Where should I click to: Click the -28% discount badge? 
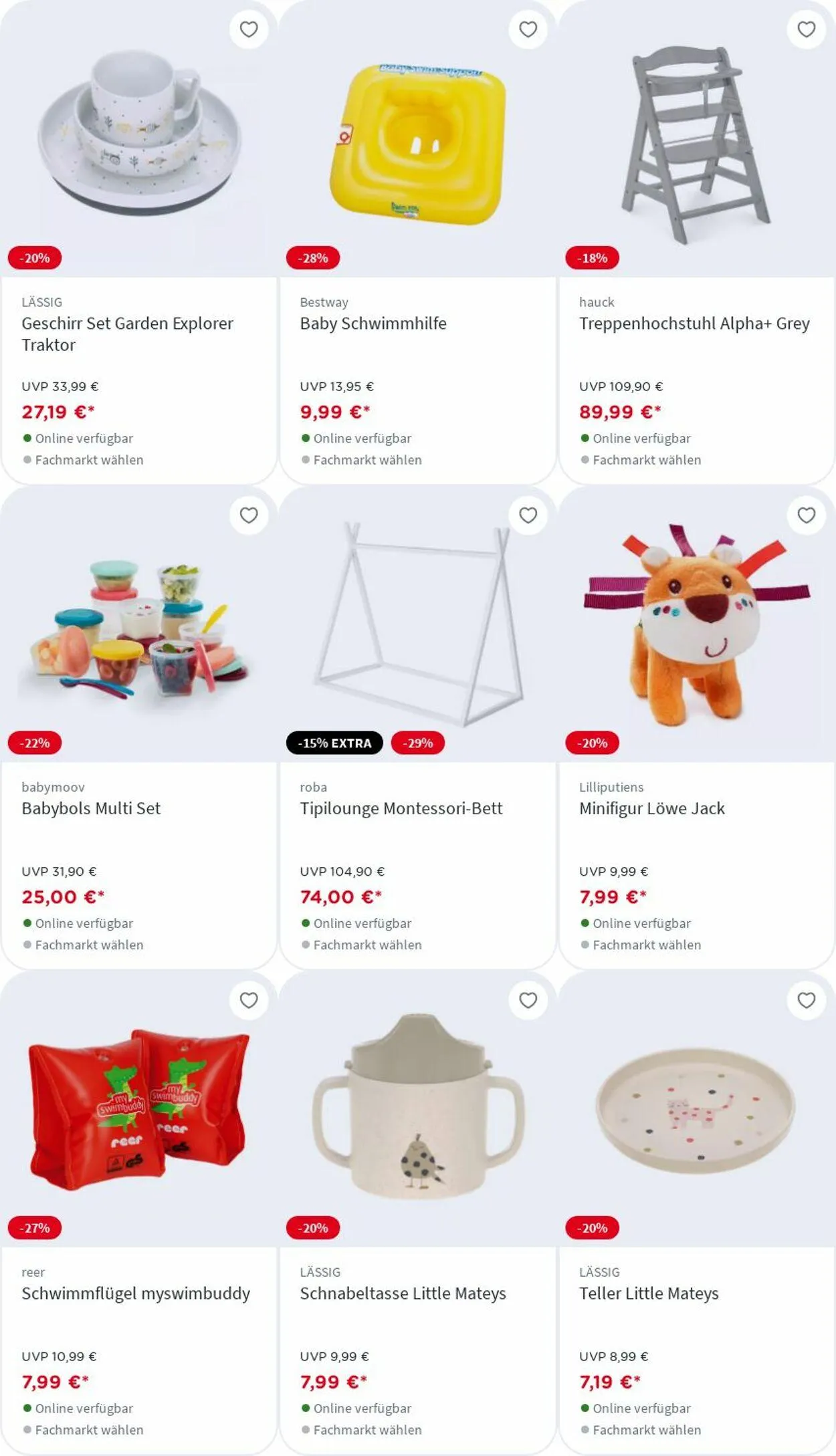(x=313, y=258)
